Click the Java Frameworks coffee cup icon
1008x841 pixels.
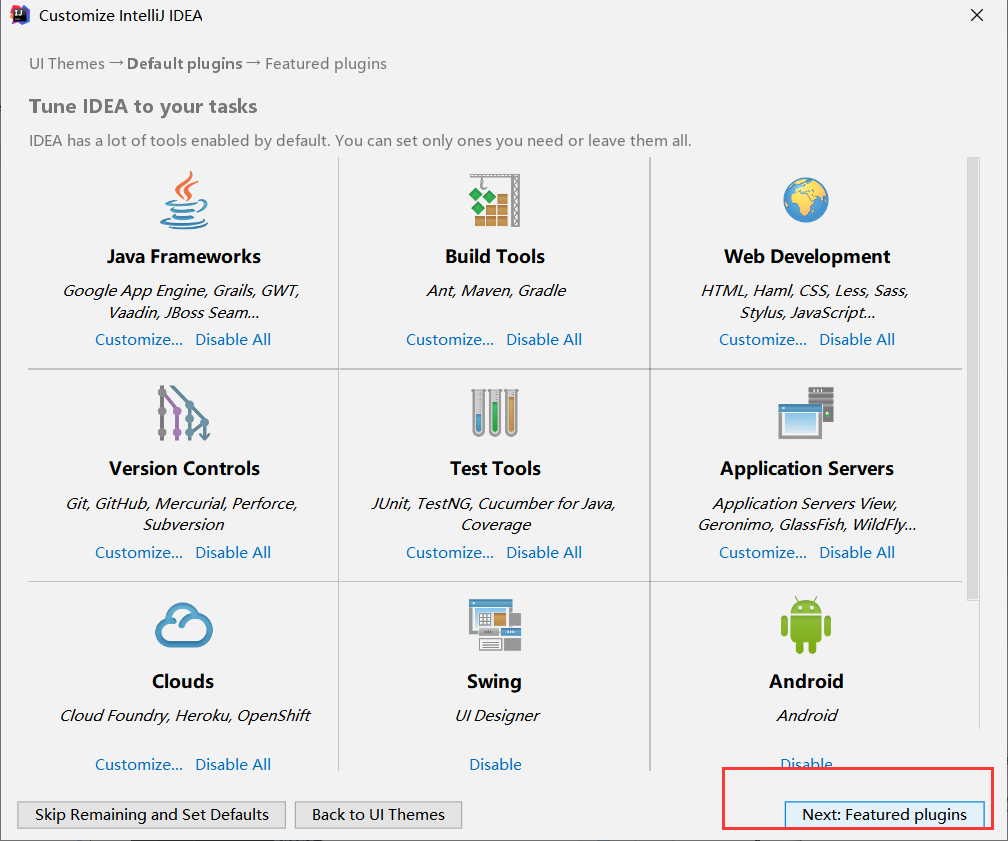click(x=184, y=199)
